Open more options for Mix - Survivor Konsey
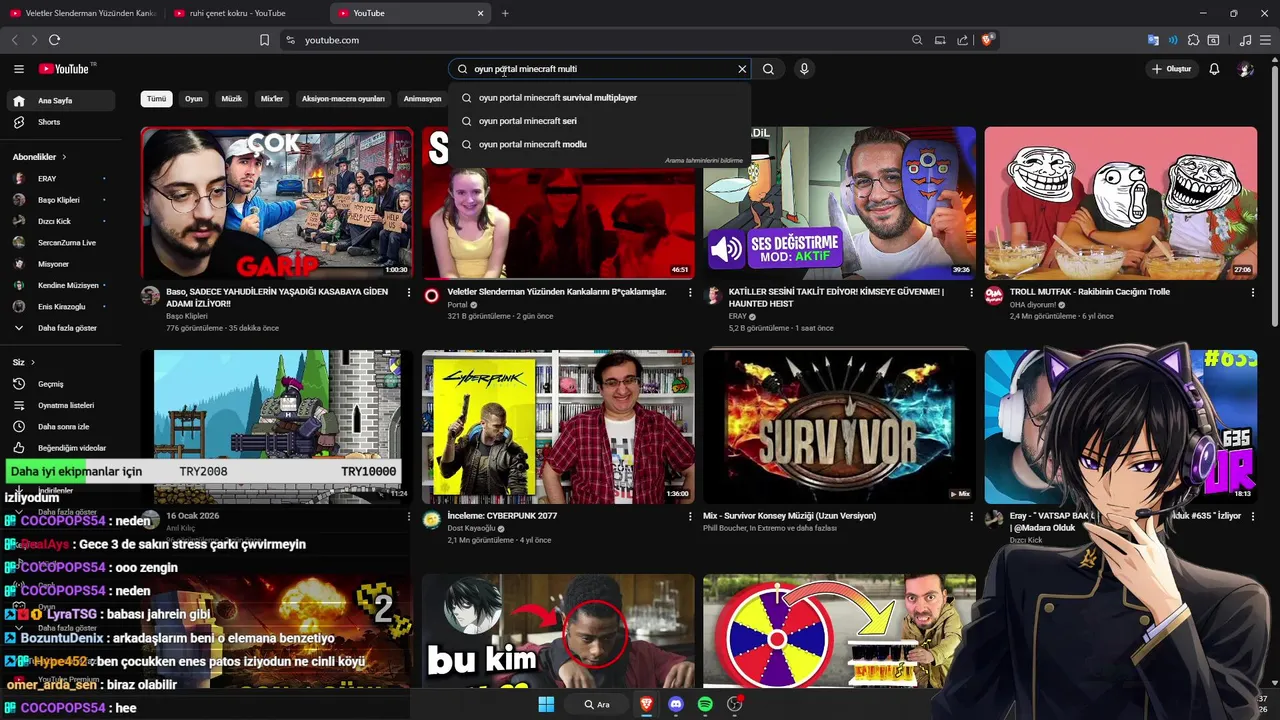This screenshot has height=720, width=1280. [970, 517]
